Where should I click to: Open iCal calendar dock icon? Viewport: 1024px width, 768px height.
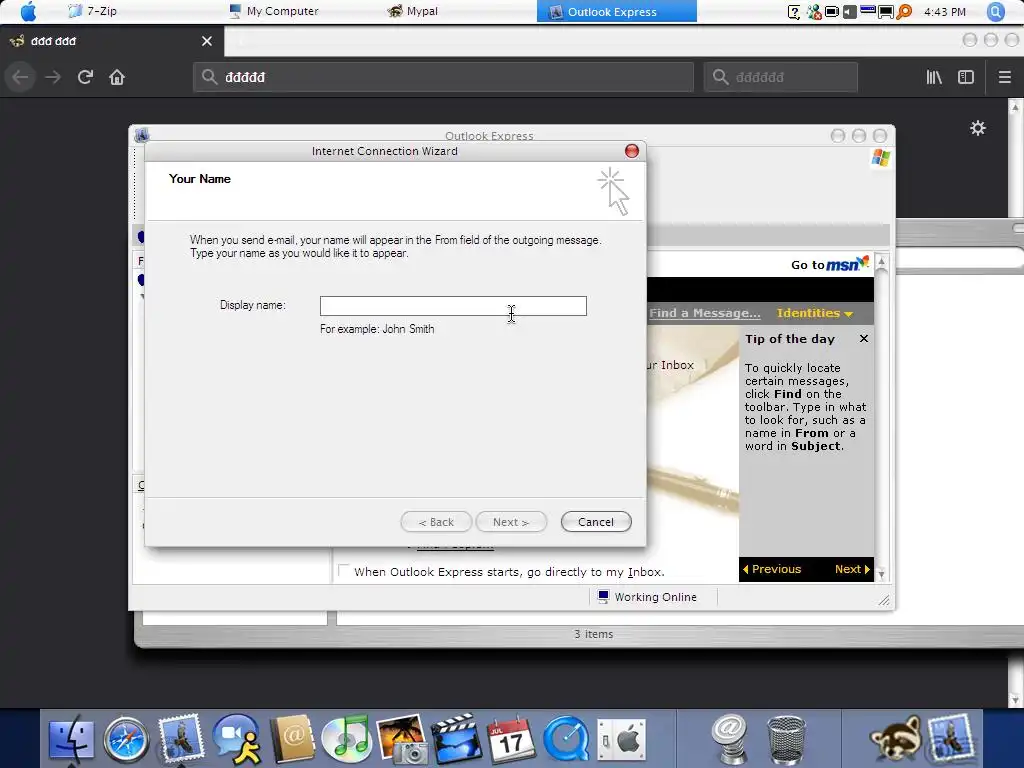(511, 739)
